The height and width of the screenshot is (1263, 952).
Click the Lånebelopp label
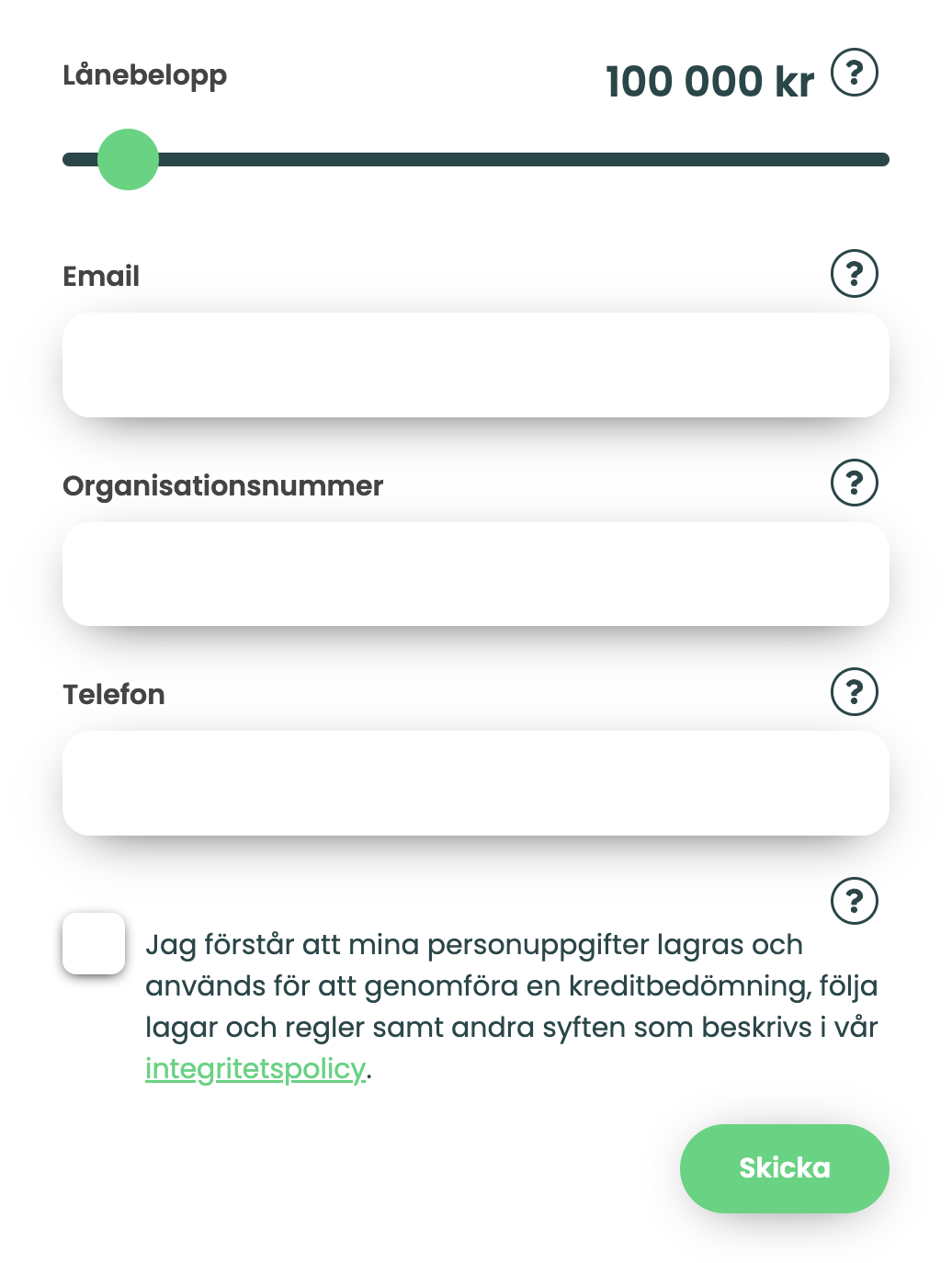(145, 75)
